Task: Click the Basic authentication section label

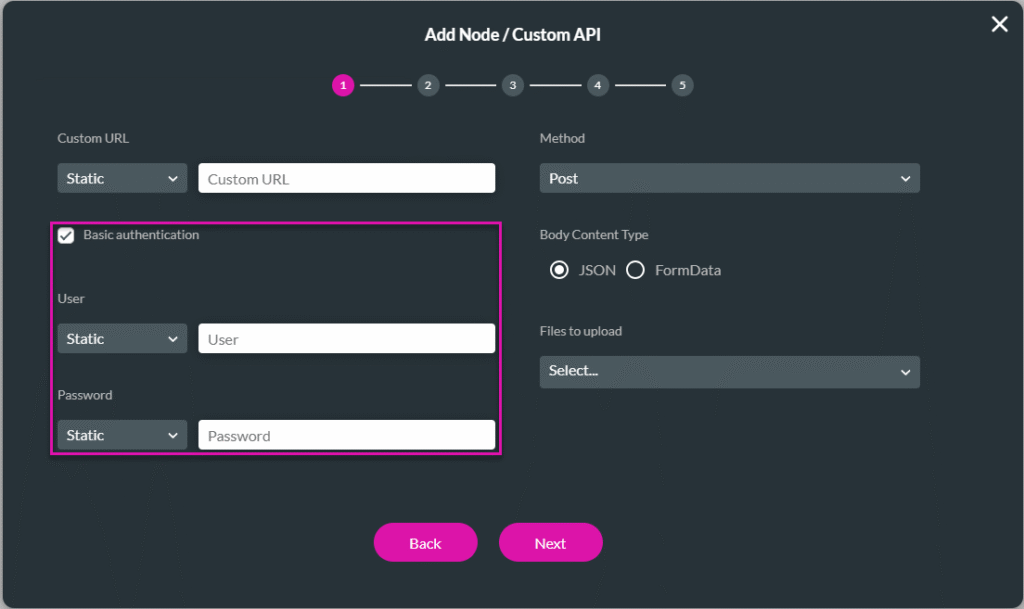Action: [142, 235]
